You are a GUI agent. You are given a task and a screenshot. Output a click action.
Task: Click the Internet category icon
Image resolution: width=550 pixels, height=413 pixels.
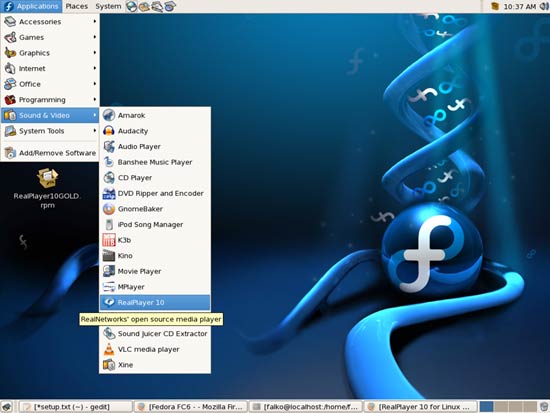[10, 68]
